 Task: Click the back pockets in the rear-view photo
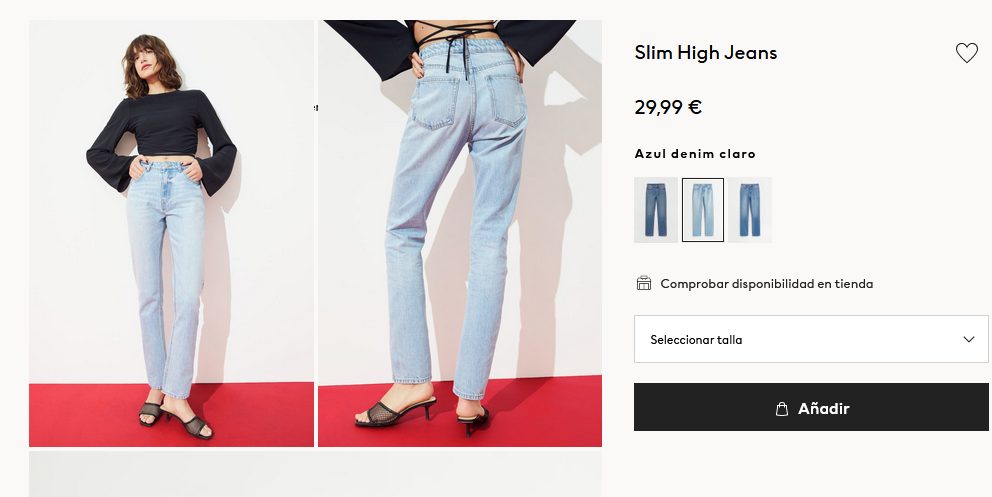point(469,101)
